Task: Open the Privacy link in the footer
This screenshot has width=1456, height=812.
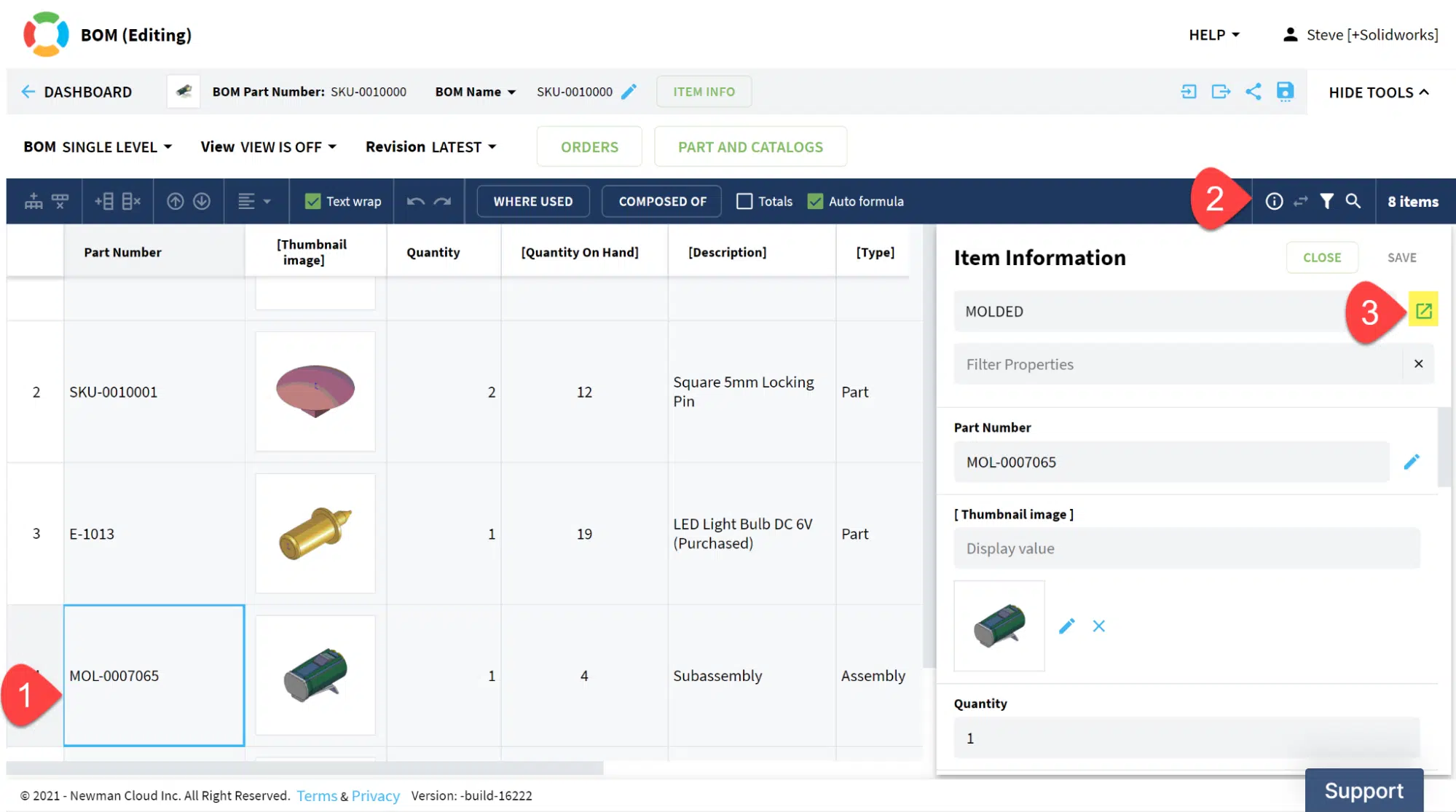Action: pyautogui.click(x=376, y=796)
